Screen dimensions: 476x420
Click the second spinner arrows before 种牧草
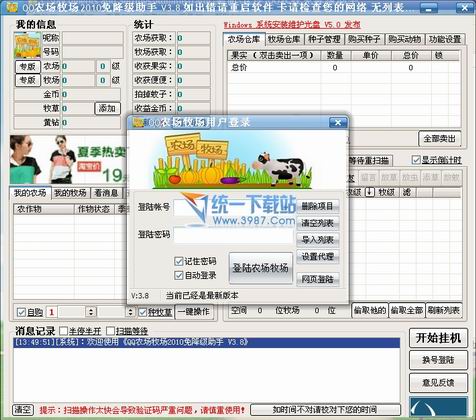(130, 312)
